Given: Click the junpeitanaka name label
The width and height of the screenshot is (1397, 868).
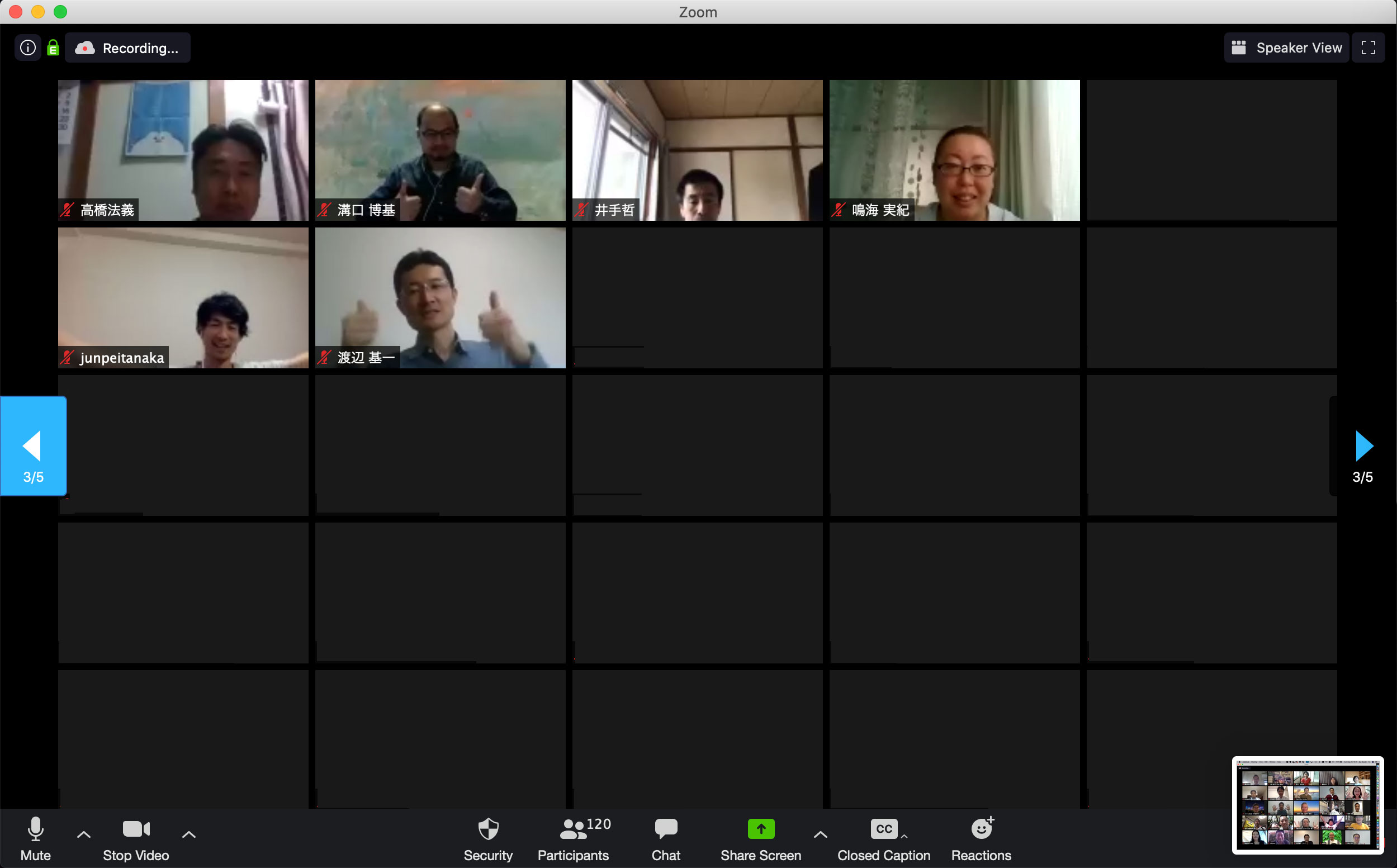Looking at the screenshot, I should coord(122,358).
